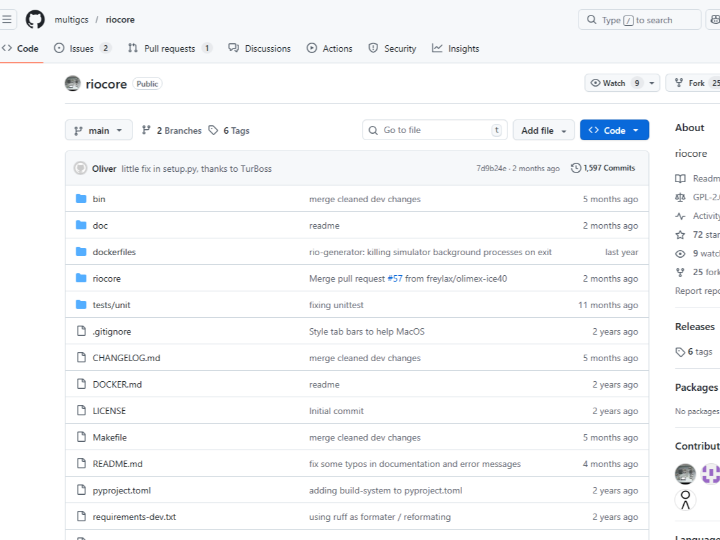
Task: Click the GitHub logo icon
Action: click(x=35, y=19)
